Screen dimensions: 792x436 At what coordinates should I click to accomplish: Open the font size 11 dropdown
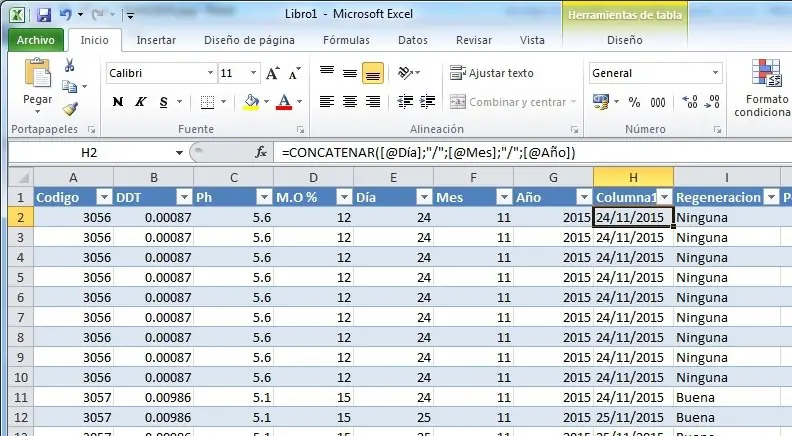click(254, 73)
